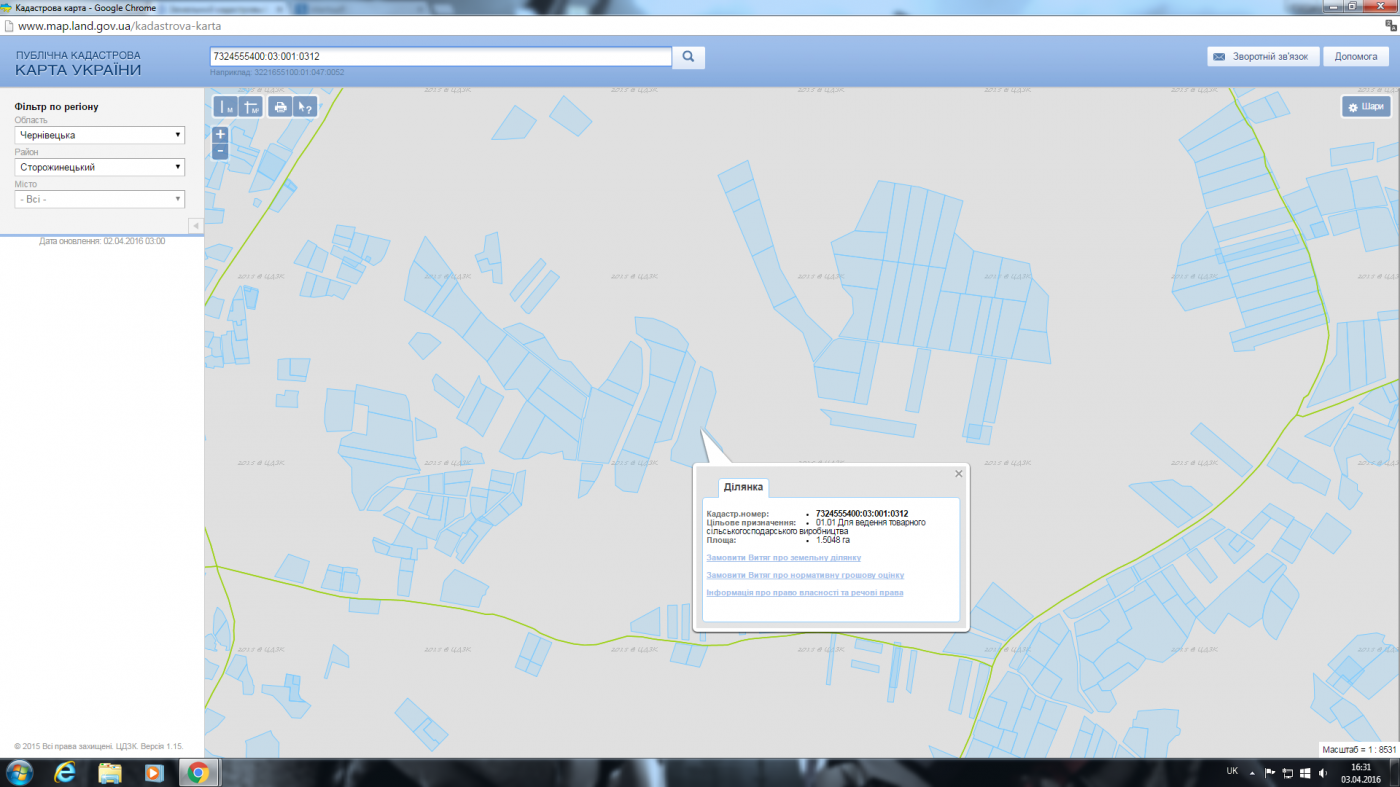Select the Ділянка tab in popup

click(x=743, y=487)
